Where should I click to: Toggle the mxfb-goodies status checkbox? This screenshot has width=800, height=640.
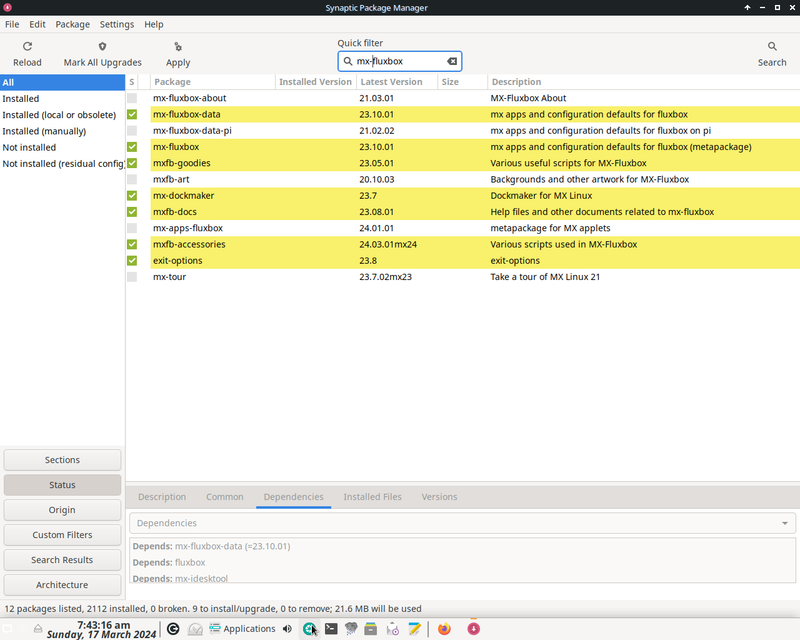pos(132,163)
